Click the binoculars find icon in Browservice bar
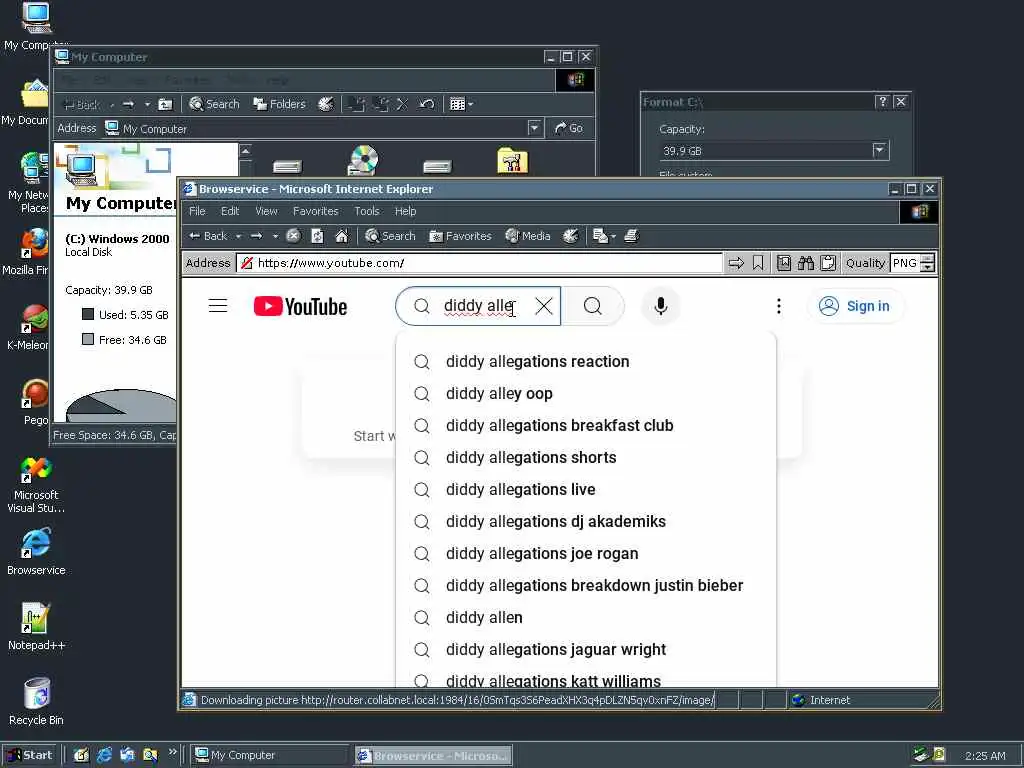 click(x=806, y=263)
